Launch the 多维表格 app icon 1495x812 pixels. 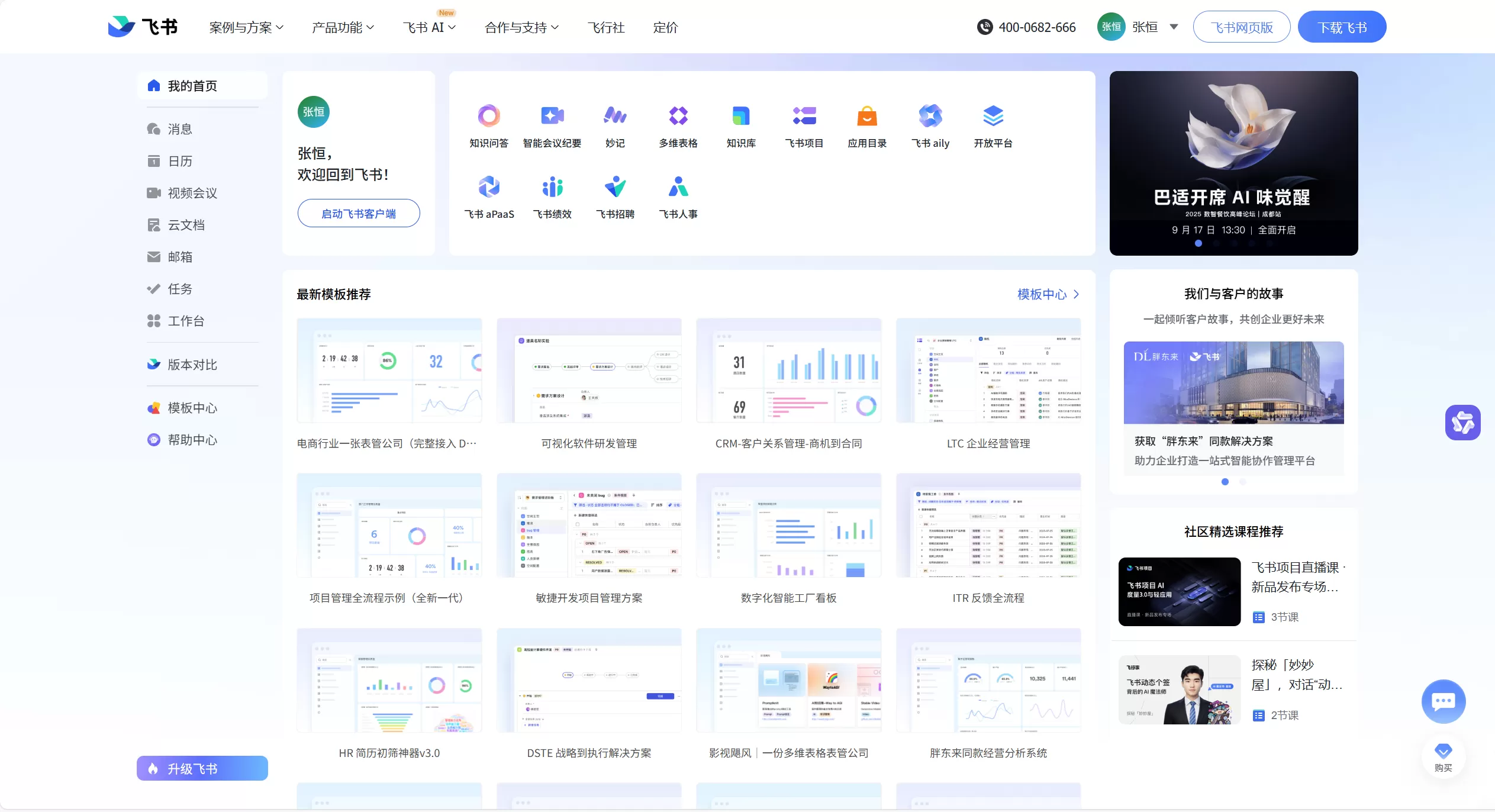click(x=678, y=117)
